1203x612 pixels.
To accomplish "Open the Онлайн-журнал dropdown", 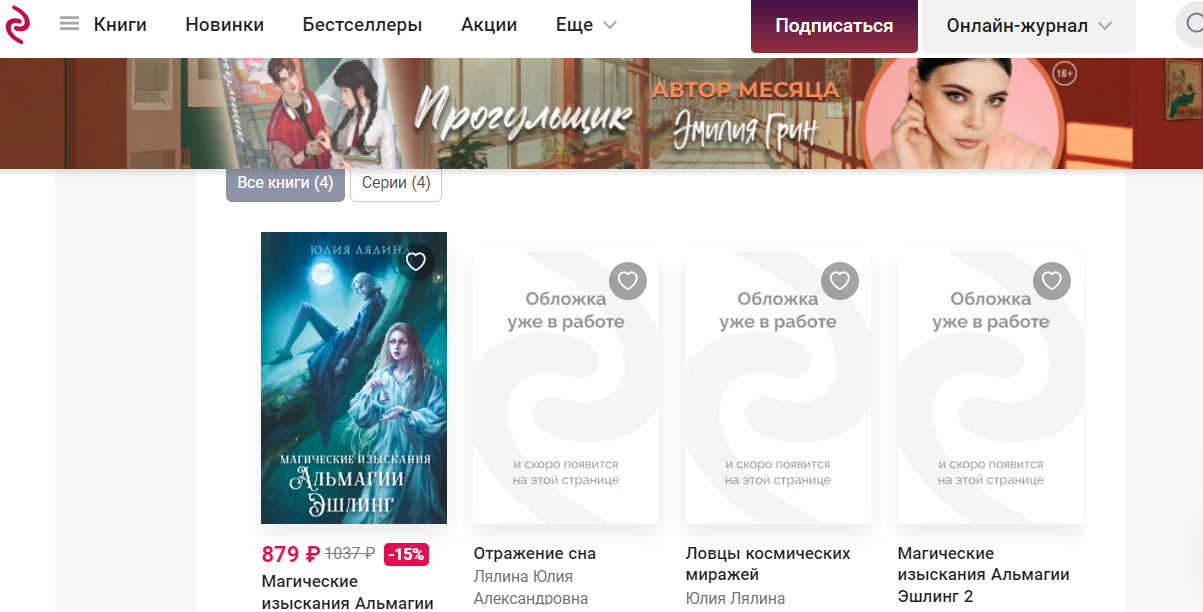I will click(x=1028, y=26).
